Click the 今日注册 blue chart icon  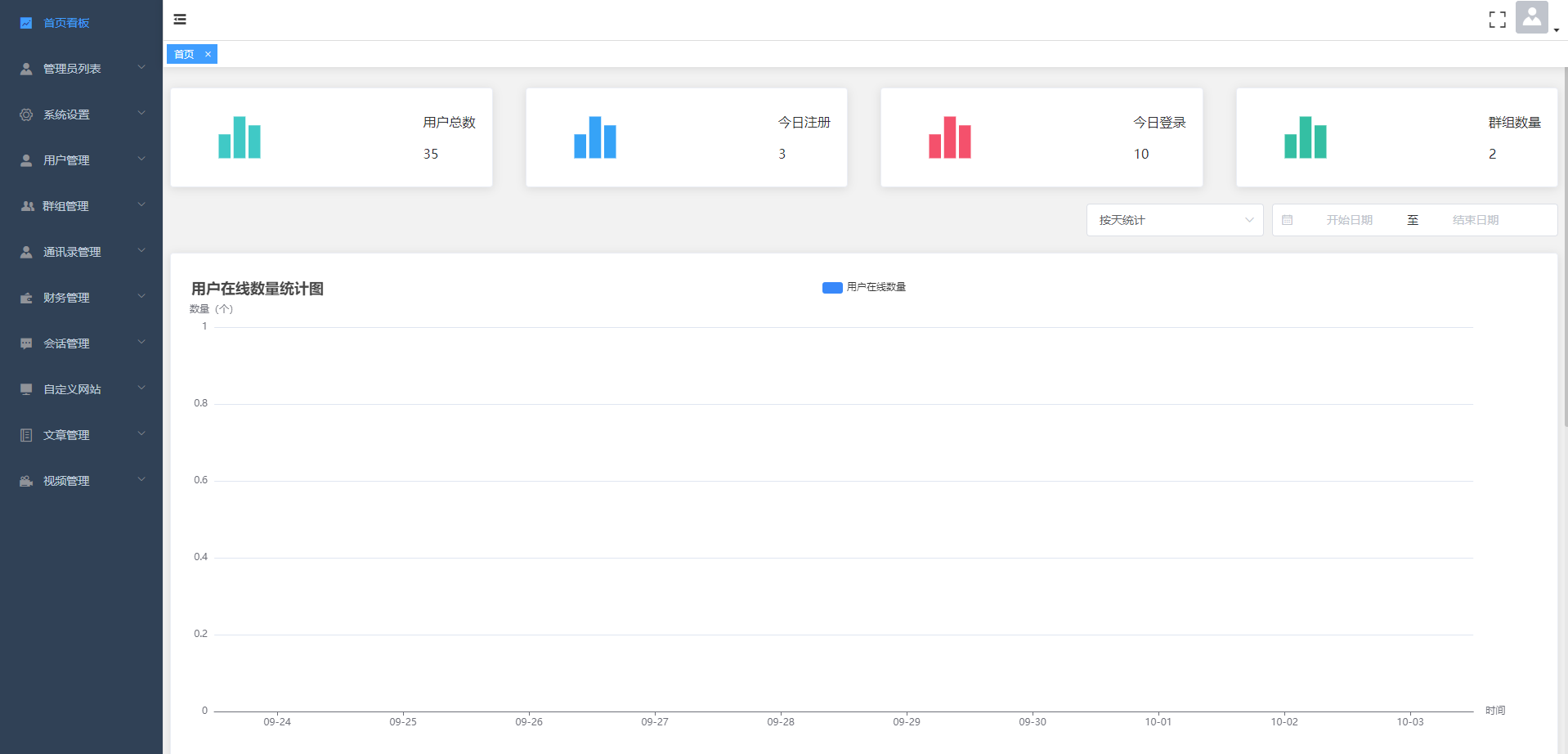pos(594,137)
